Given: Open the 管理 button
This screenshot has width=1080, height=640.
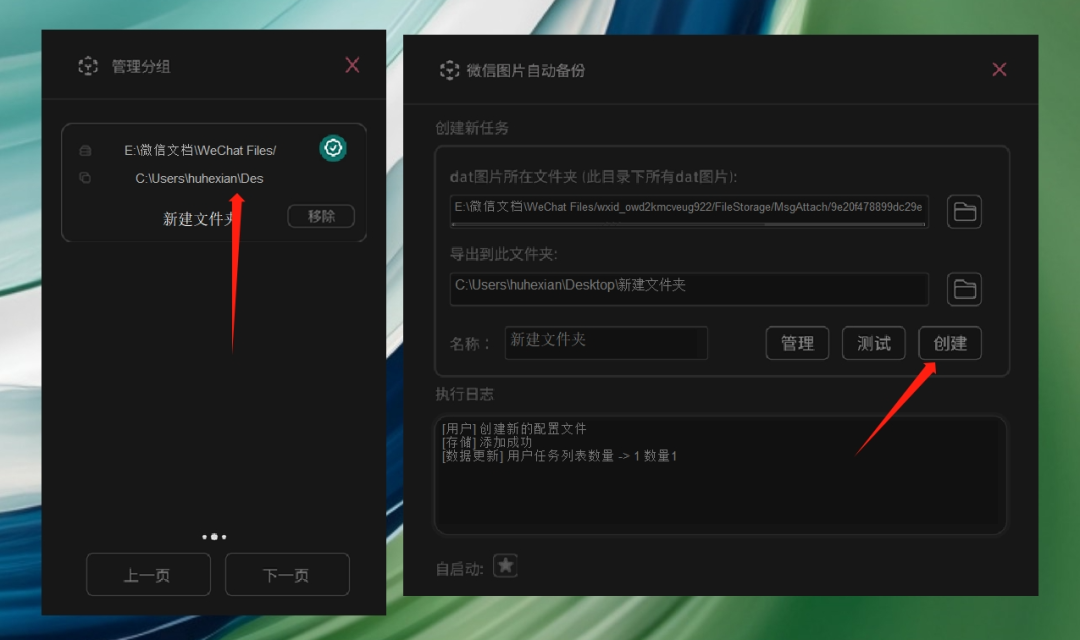Looking at the screenshot, I should [797, 343].
